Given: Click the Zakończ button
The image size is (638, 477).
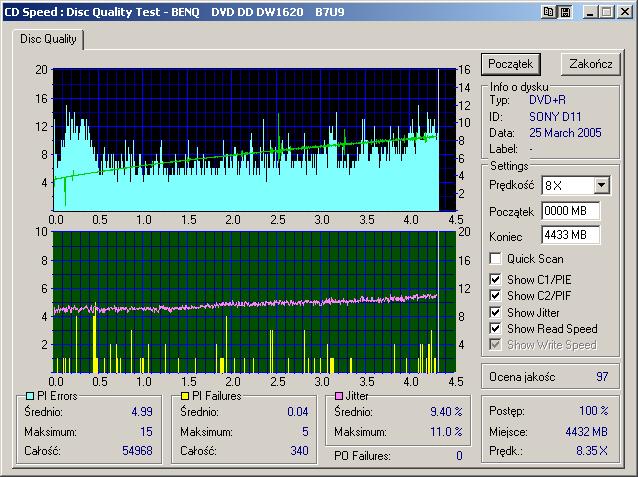Looking at the screenshot, I should (x=591, y=64).
